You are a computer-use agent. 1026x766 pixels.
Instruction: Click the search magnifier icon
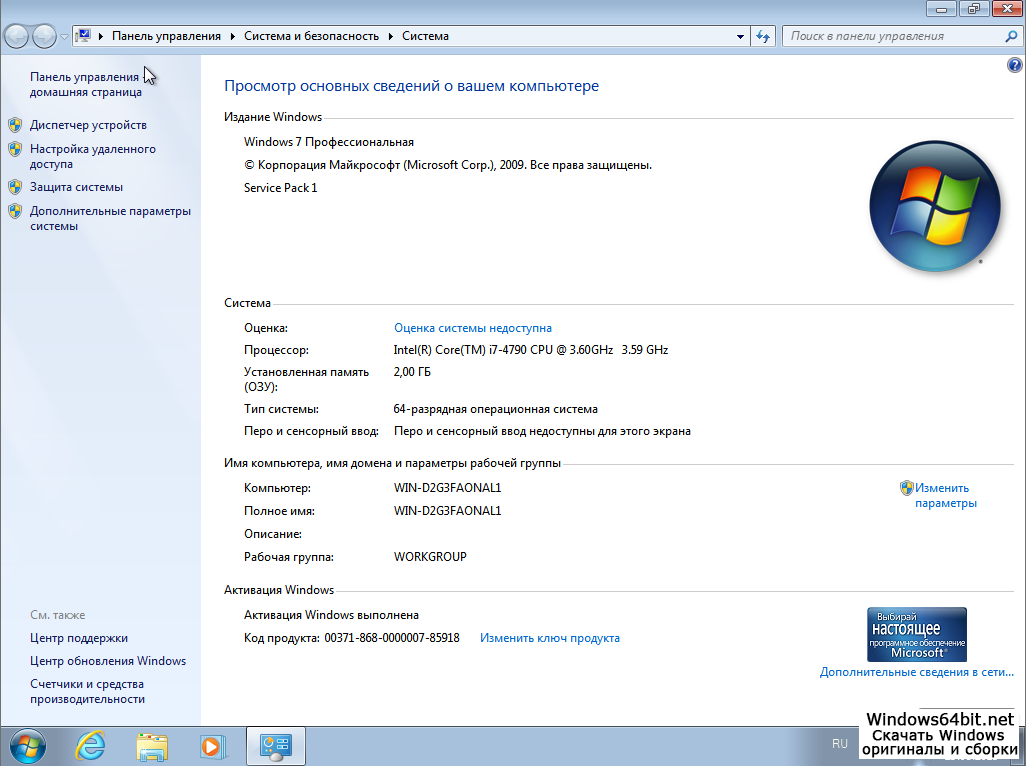[1012, 37]
